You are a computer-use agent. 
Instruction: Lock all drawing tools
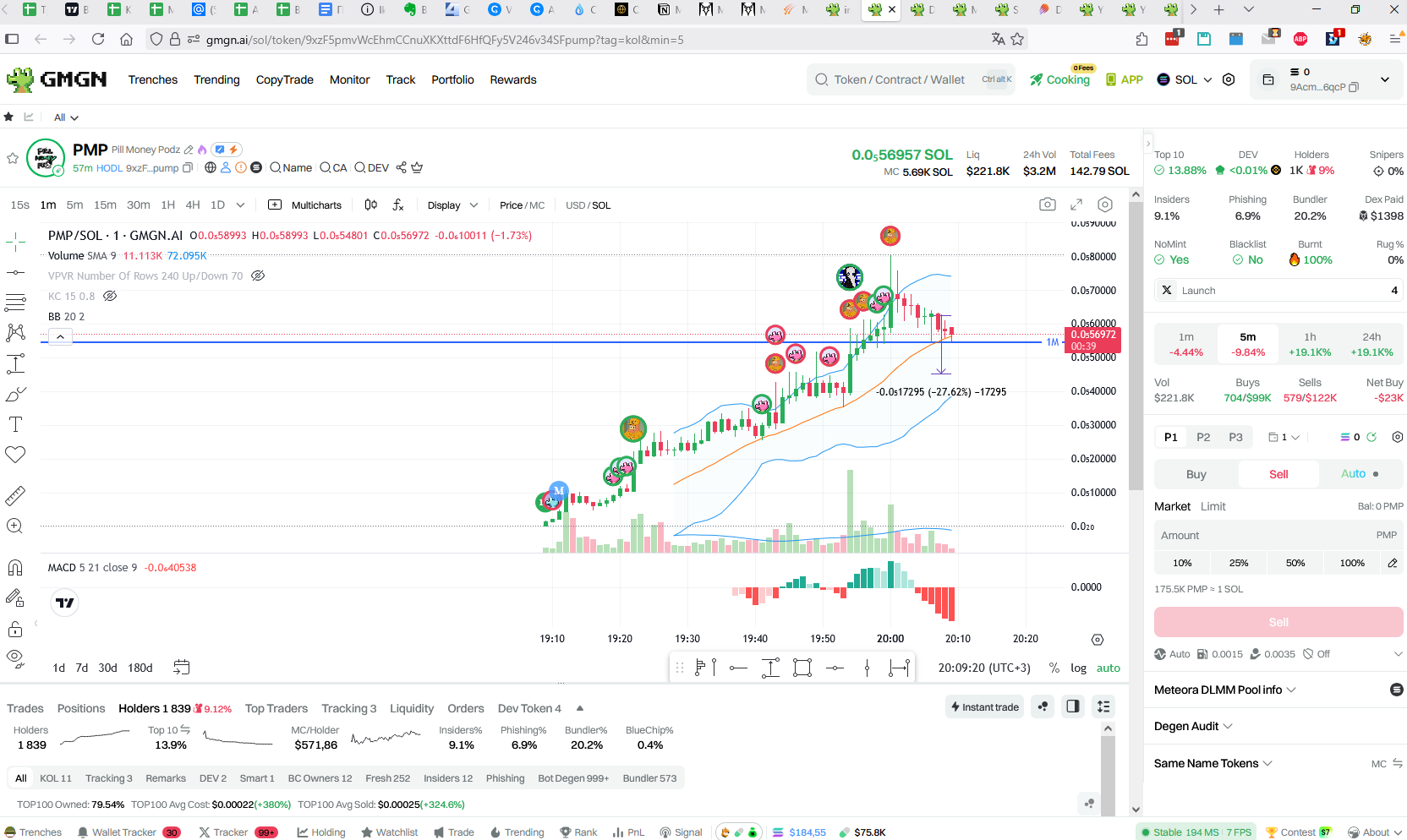click(x=15, y=629)
